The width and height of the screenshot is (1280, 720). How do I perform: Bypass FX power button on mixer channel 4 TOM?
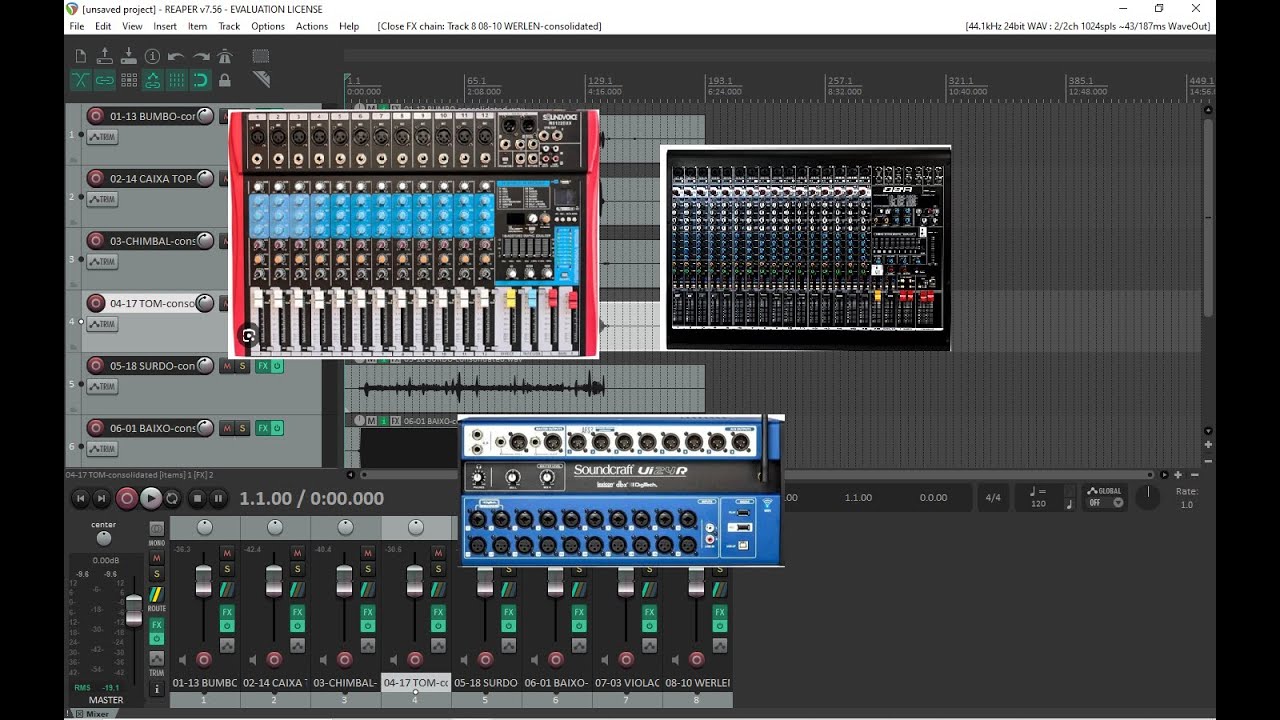tap(438, 626)
